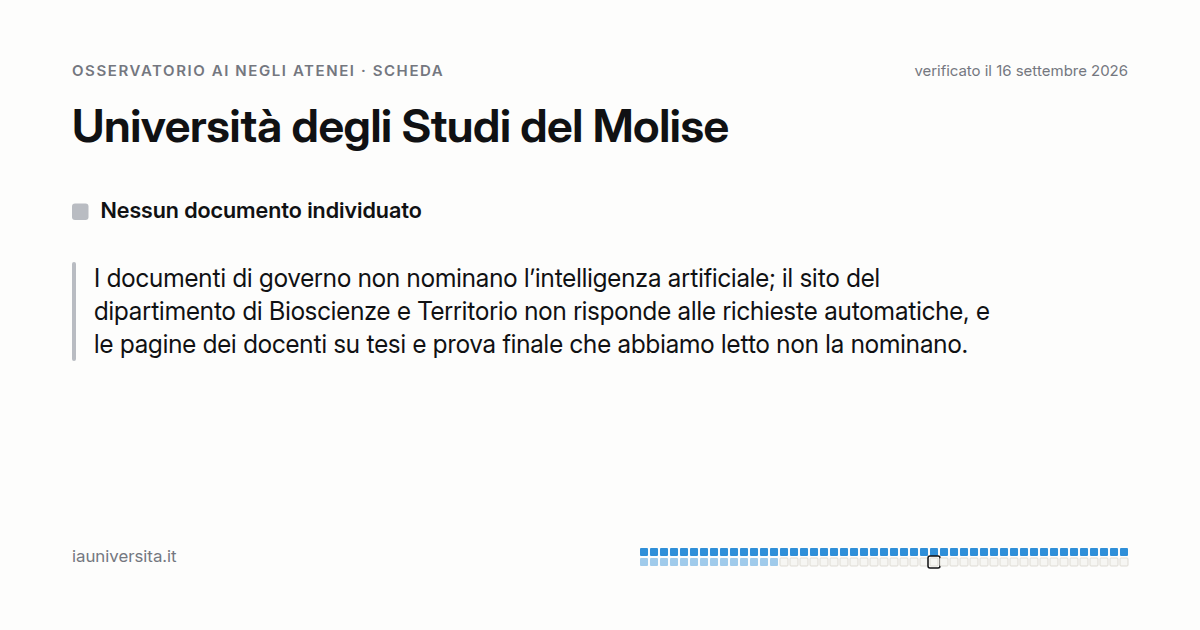Click the title Università degli Studi del Molise
The width and height of the screenshot is (1200, 630).
coord(400,127)
